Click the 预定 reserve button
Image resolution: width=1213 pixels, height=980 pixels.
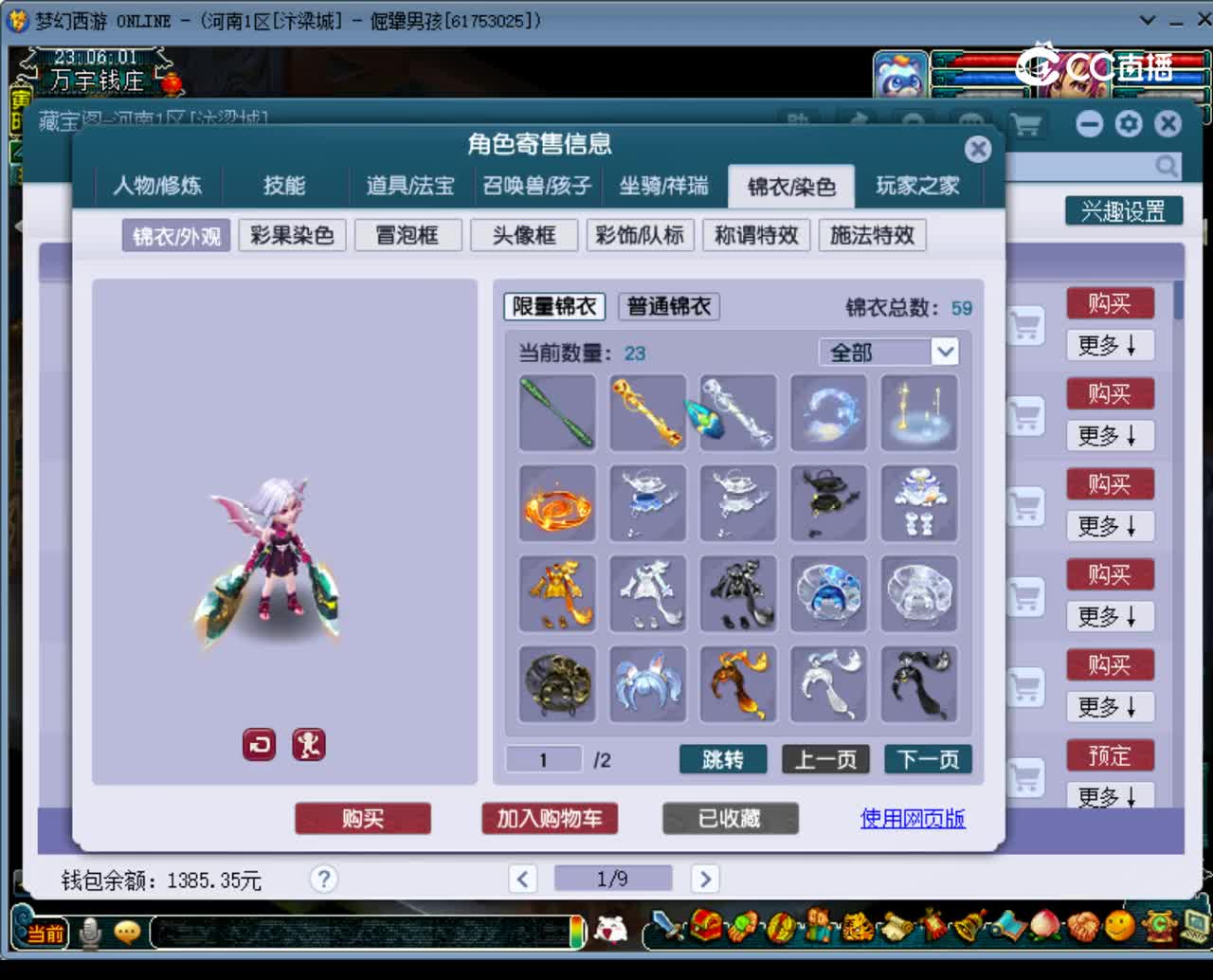[1110, 755]
